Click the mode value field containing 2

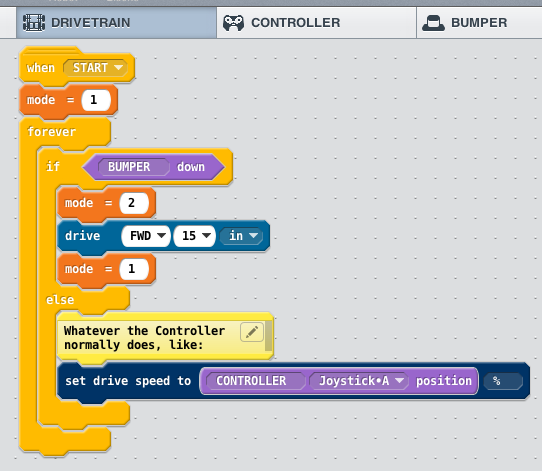[134, 203]
